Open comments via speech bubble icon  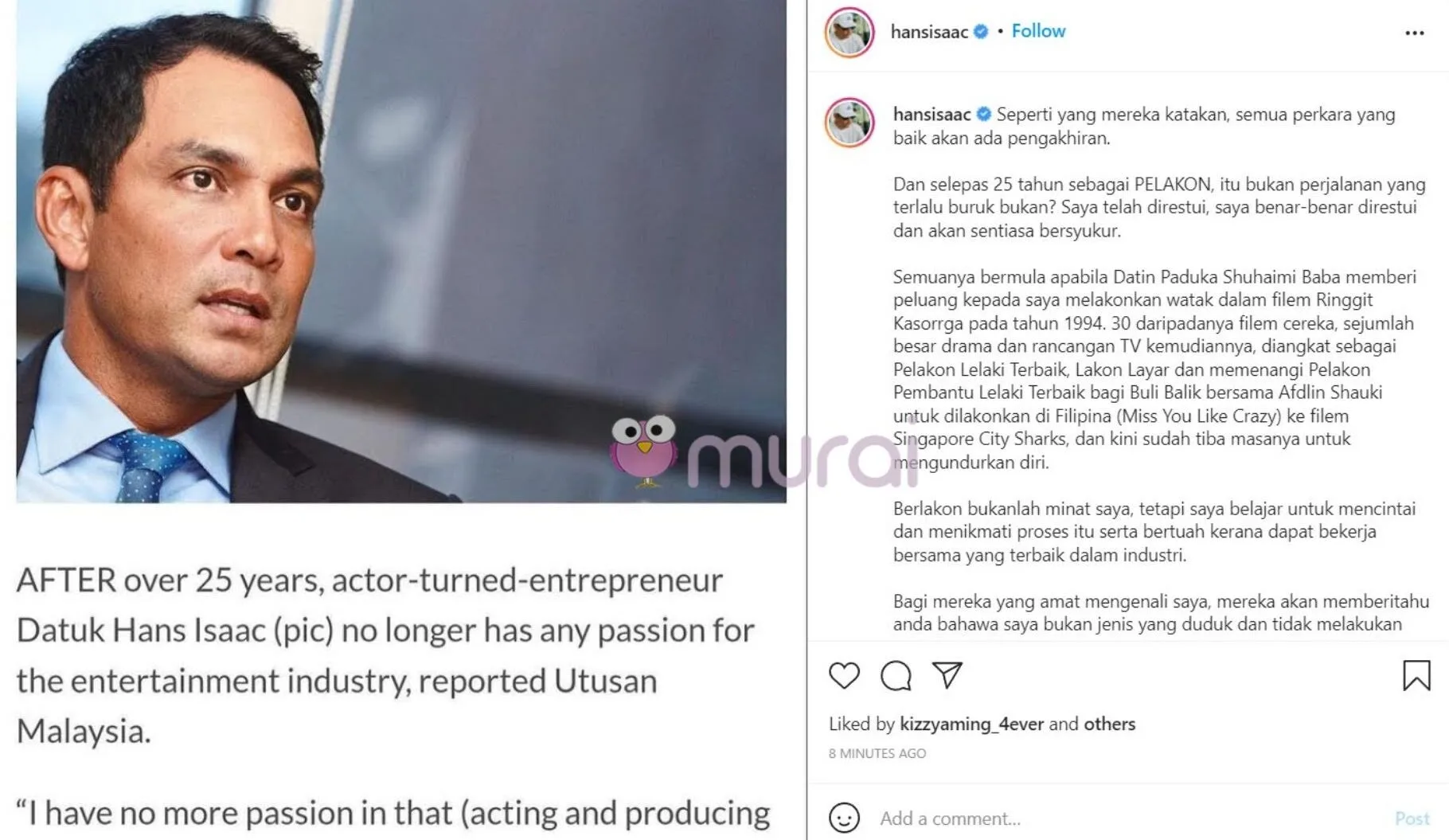coord(896,676)
